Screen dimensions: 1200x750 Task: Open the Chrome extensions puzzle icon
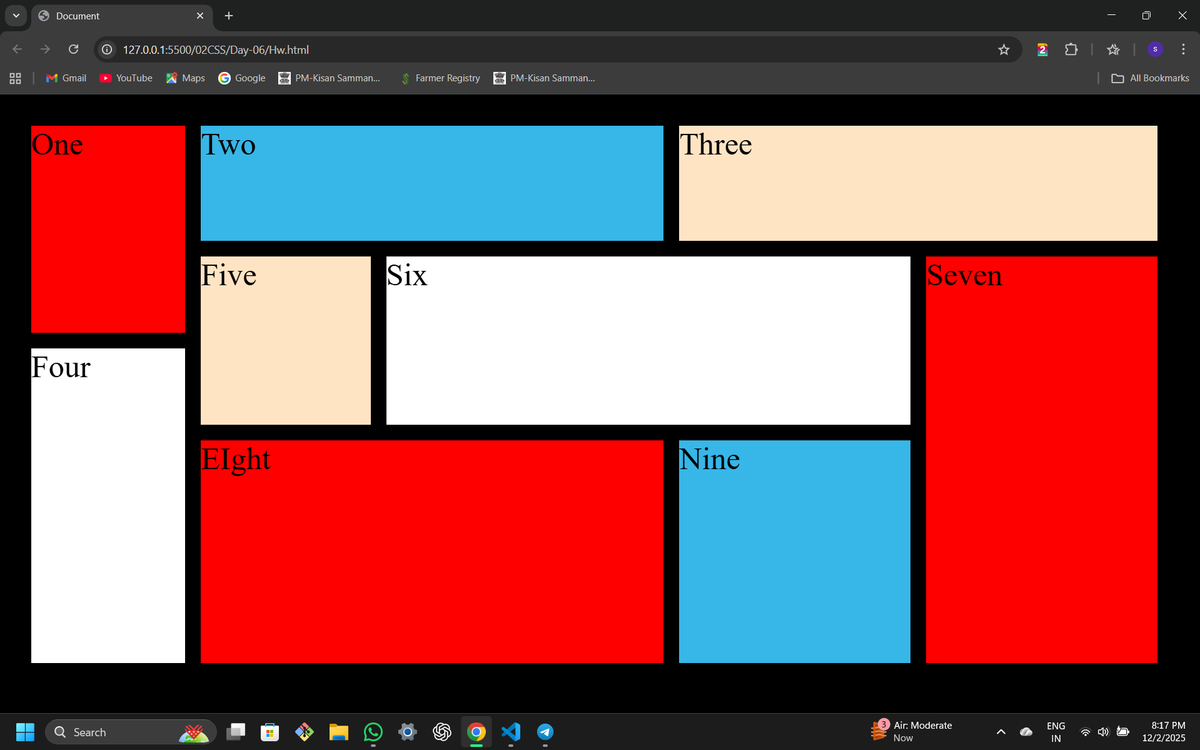tap(1071, 49)
